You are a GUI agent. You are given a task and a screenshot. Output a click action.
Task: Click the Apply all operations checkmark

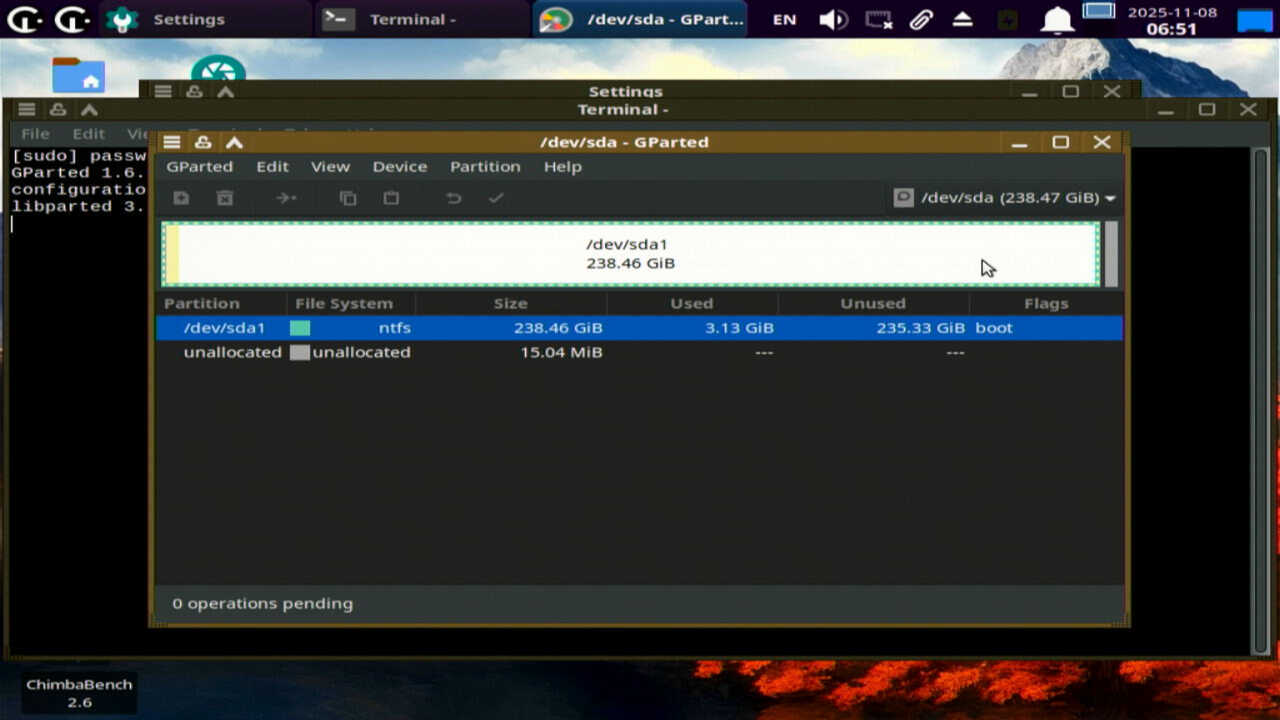coord(496,198)
